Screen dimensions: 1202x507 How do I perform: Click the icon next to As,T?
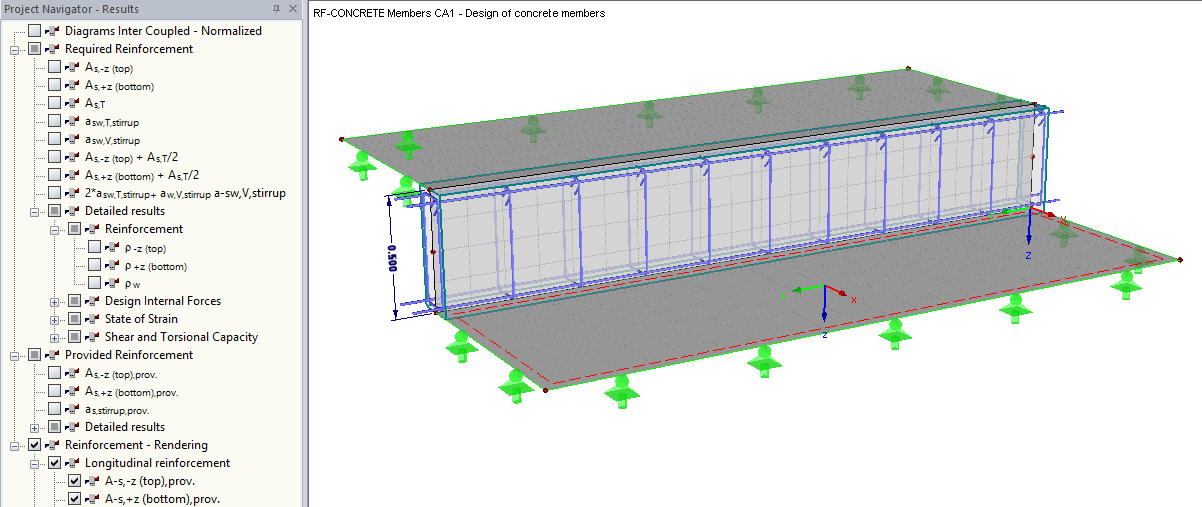coord(73,103)
